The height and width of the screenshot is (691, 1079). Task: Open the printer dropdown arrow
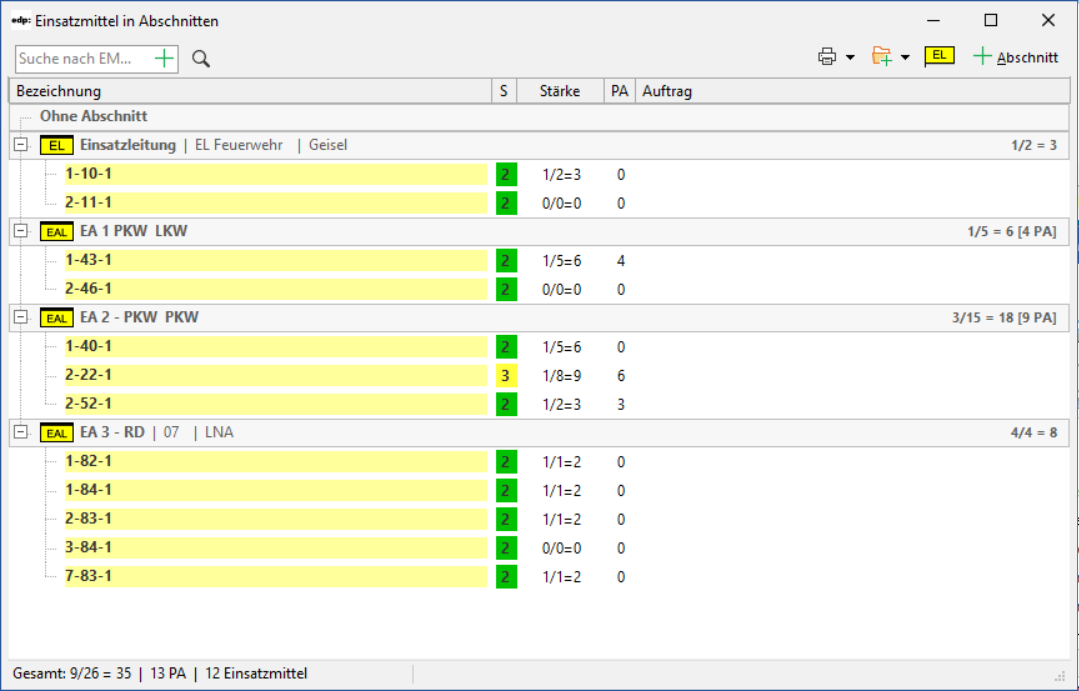pos(850,58)
